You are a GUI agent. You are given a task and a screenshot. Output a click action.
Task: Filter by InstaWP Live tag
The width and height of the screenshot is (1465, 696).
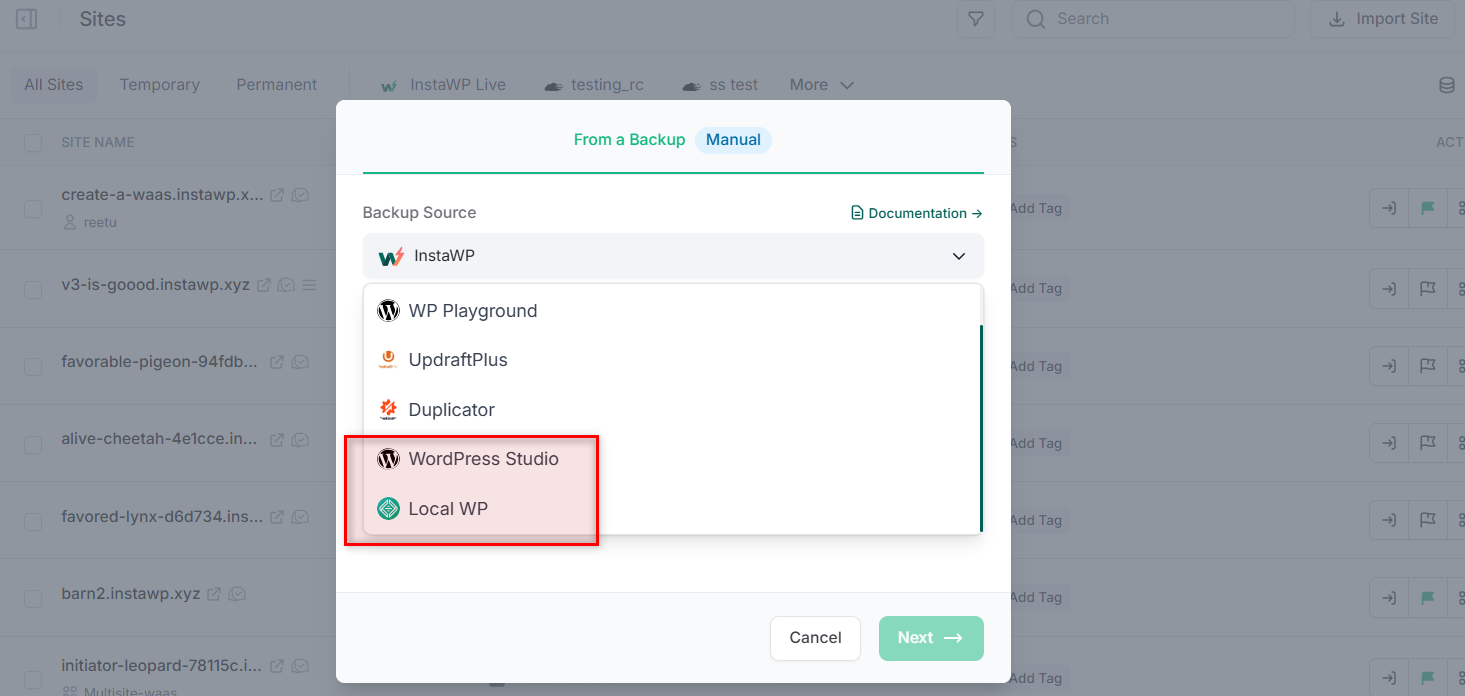(443, 85)
